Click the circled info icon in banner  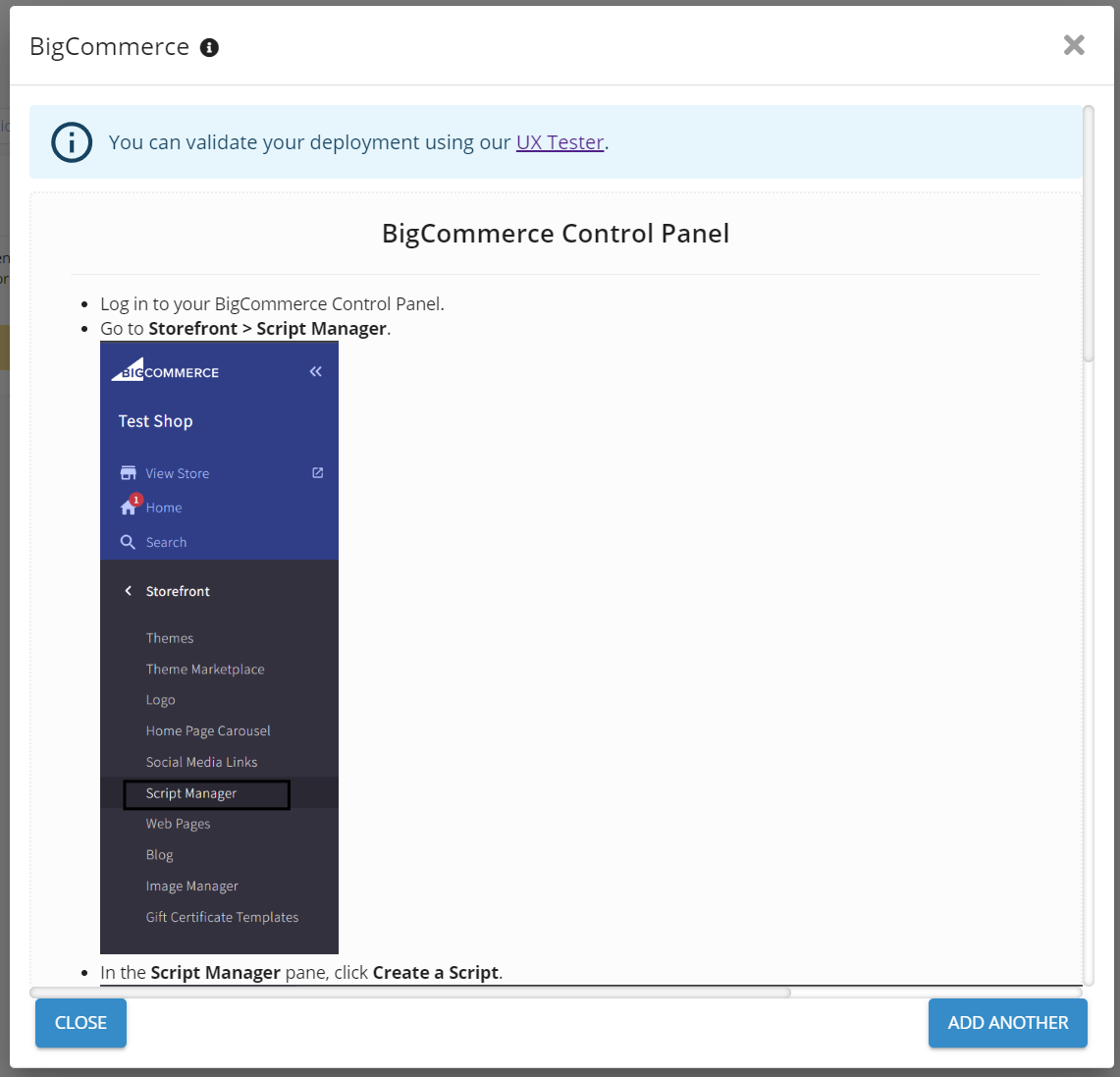click(72, 142)
